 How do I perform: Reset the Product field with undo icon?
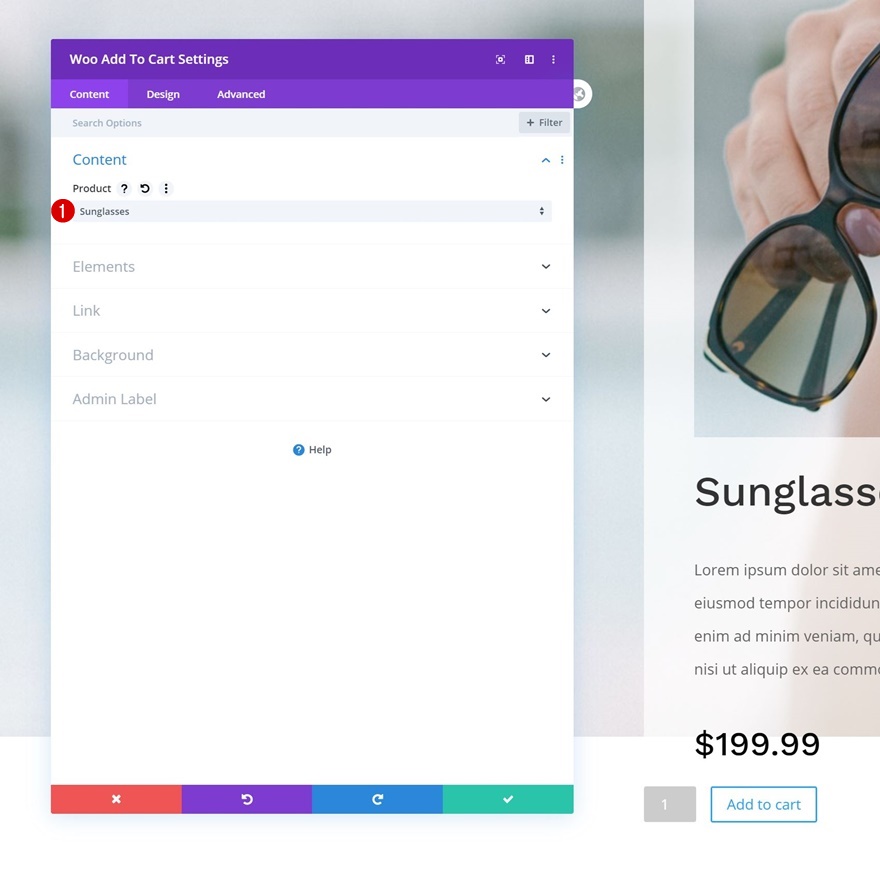coord(145,189)
